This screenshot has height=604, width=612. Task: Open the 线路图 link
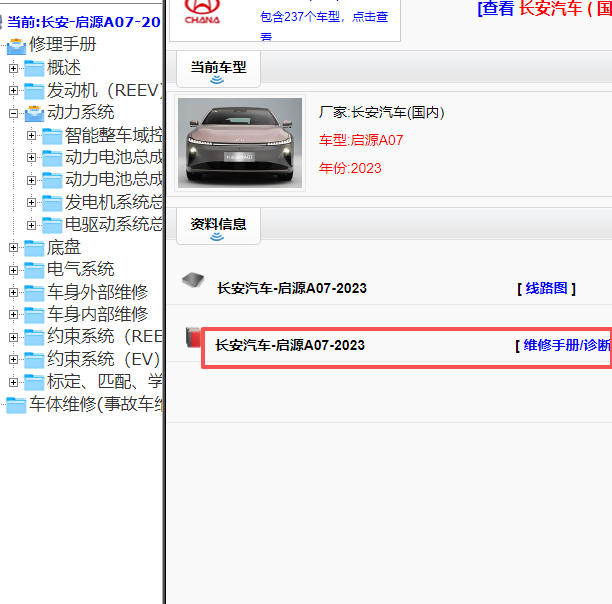[546, 288]
